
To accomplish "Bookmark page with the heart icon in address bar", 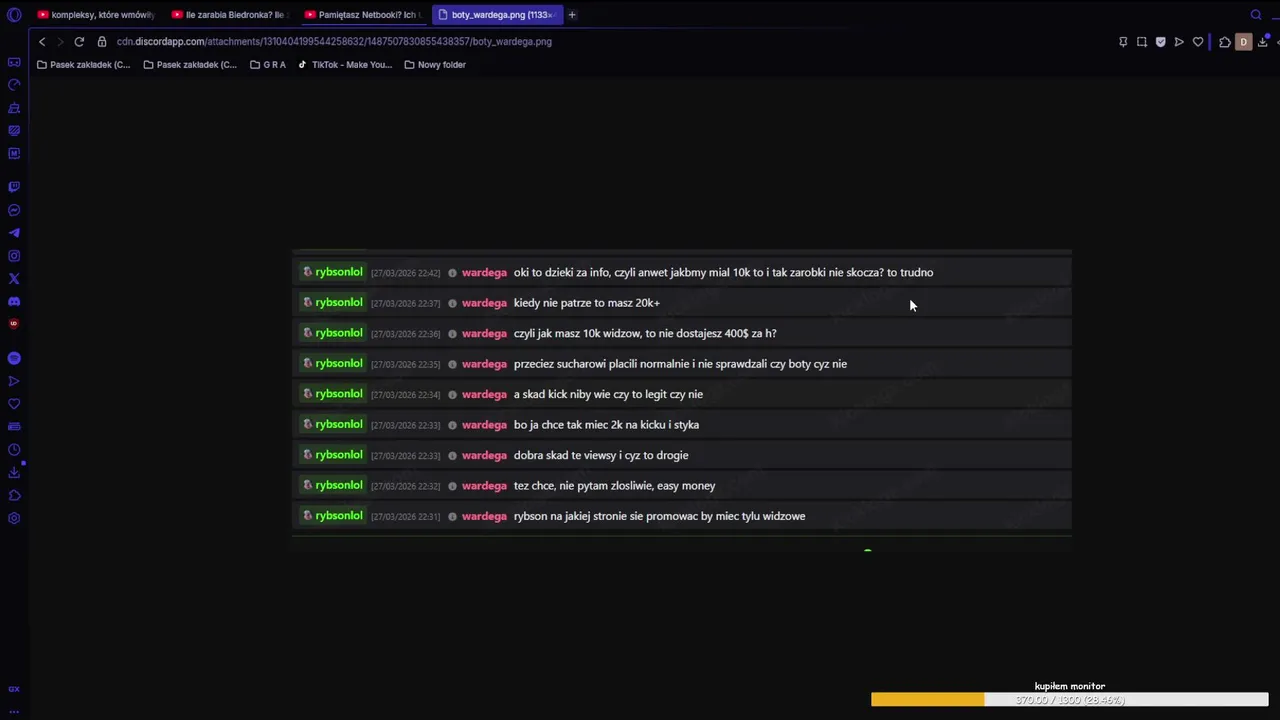I will pyautogui.click(x=1198, y=42).
